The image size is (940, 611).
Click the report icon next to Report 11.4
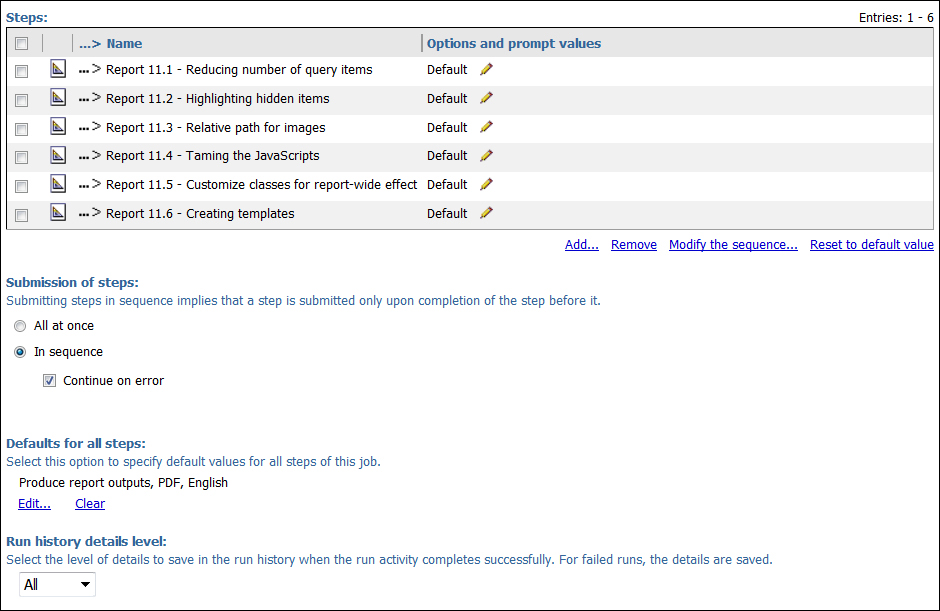coord(58,155)
